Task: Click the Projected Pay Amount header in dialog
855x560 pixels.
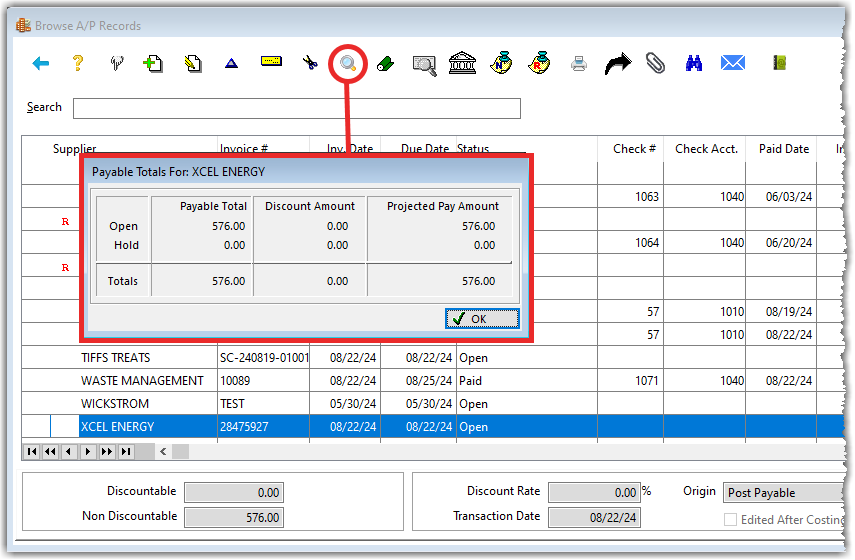Action: [443, 206]
